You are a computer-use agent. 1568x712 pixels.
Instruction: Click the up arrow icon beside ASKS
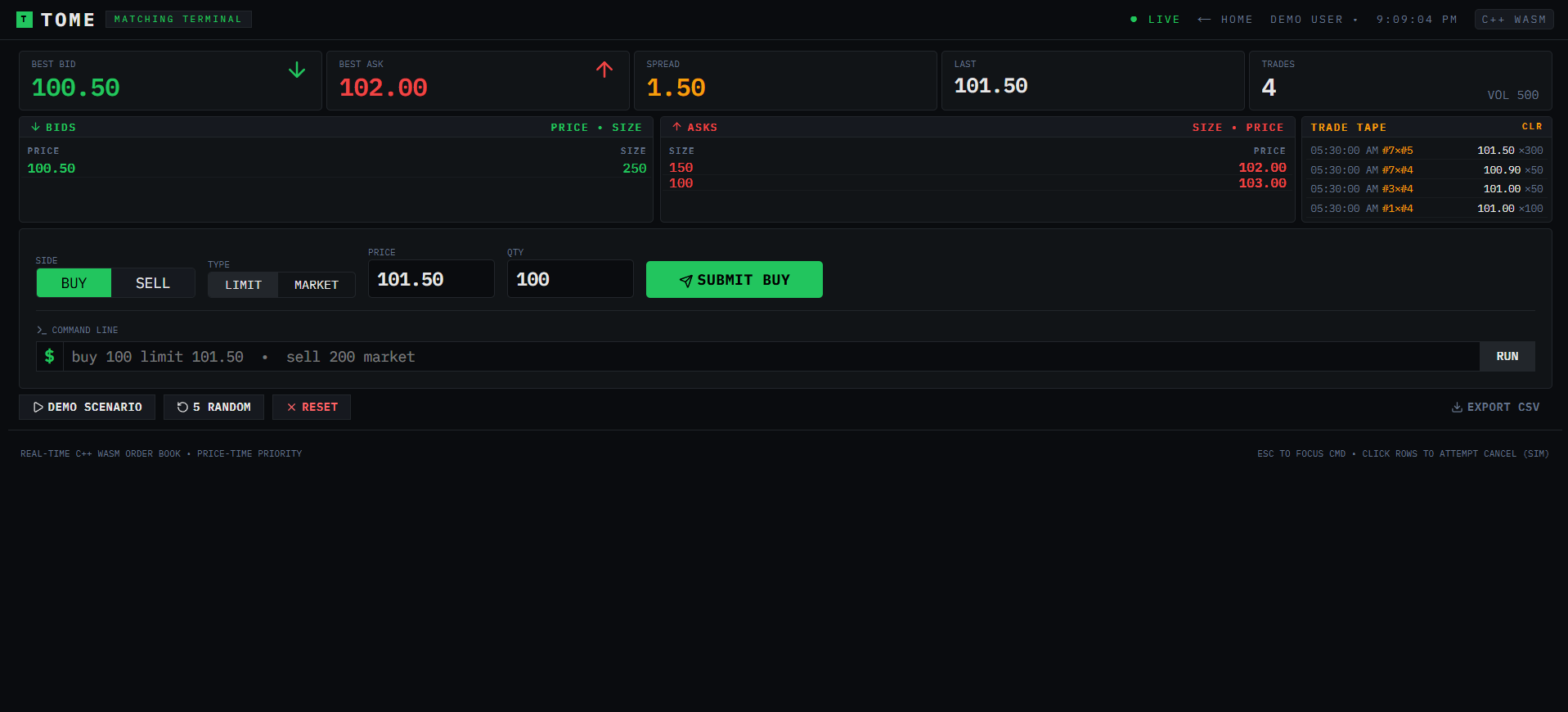tap(676, 127)
